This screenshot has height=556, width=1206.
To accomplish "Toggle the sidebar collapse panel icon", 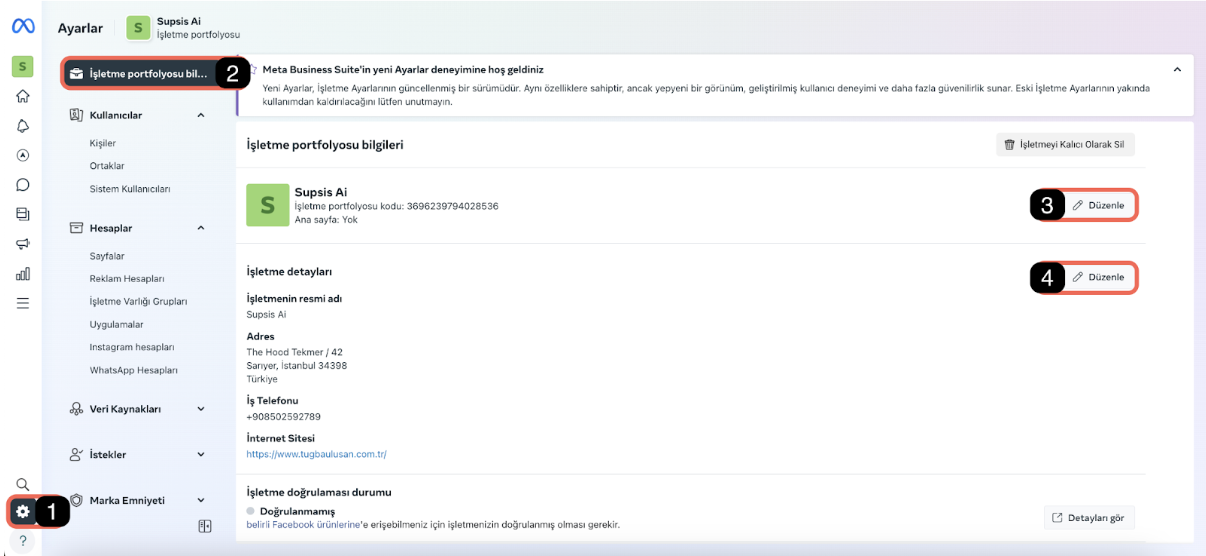I will pyautogui.click(x=205, y=526).
